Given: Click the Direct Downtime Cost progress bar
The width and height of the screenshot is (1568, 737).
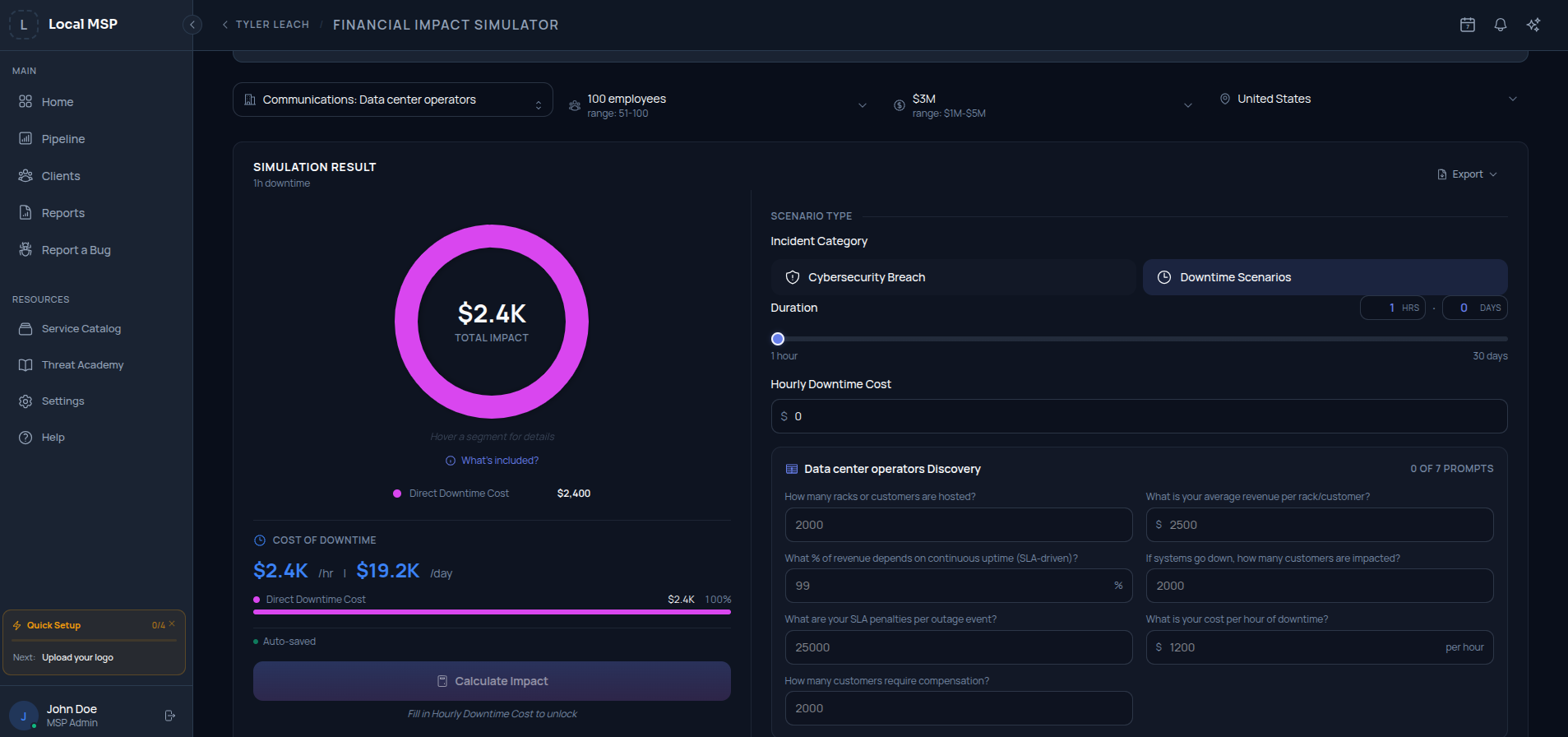Looking at the screenshot, I should (492, 612).
